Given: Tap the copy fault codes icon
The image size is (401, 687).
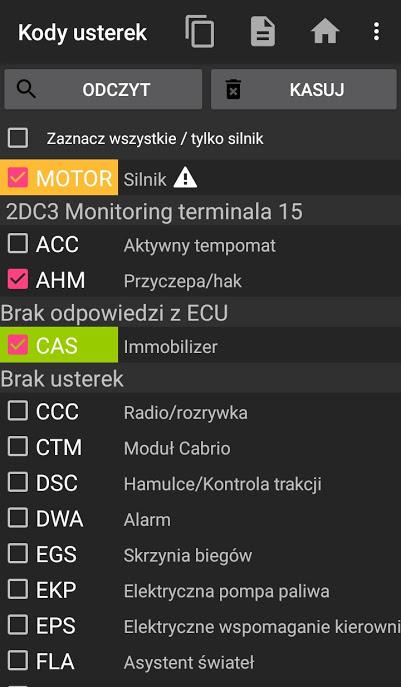Looking at the screenshot, I should coord(200,32).
